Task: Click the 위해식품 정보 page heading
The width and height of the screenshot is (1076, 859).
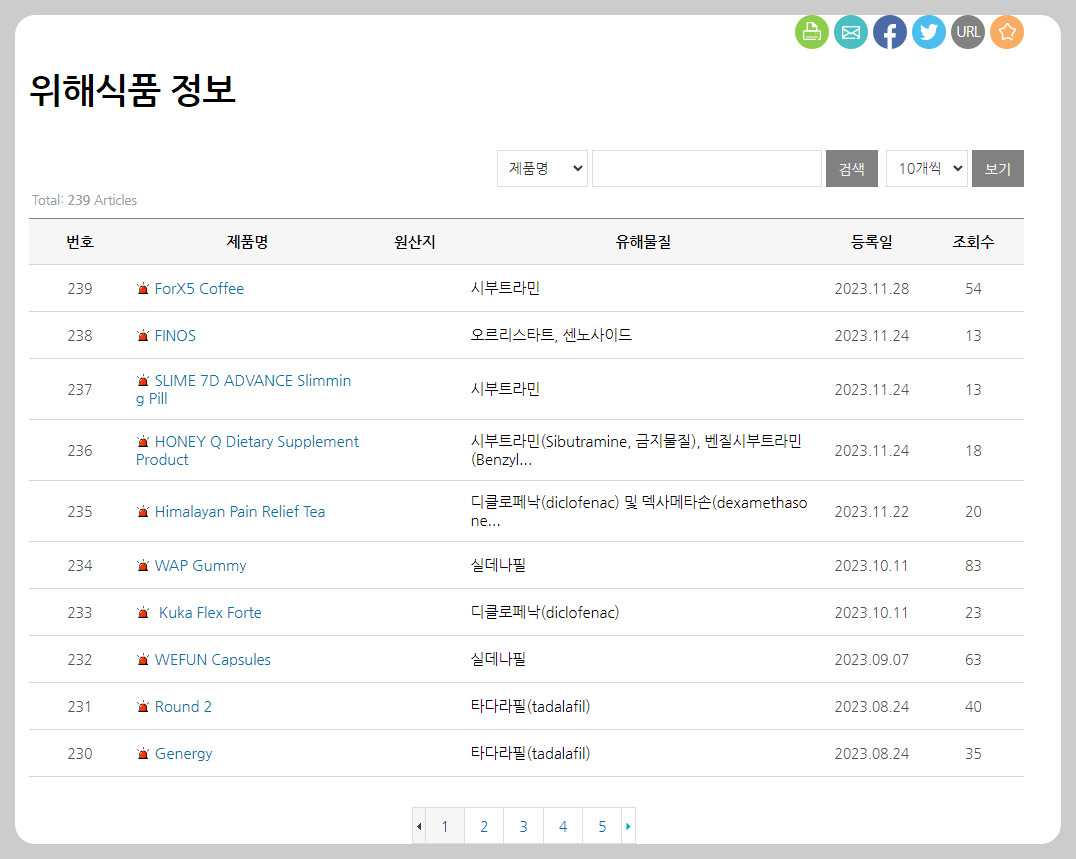Action: (x=132, y=90)
